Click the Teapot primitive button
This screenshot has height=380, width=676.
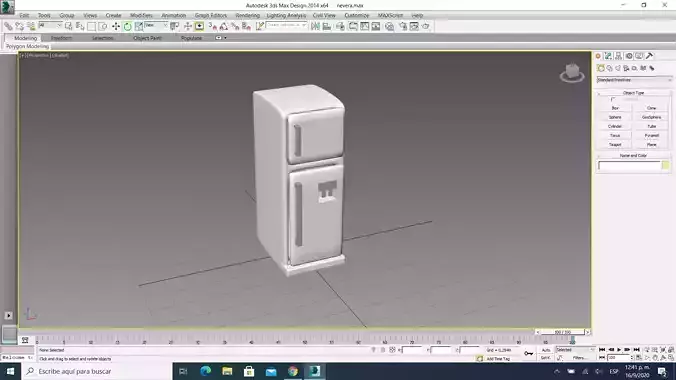pyautogui.click(x=615, y=145)
